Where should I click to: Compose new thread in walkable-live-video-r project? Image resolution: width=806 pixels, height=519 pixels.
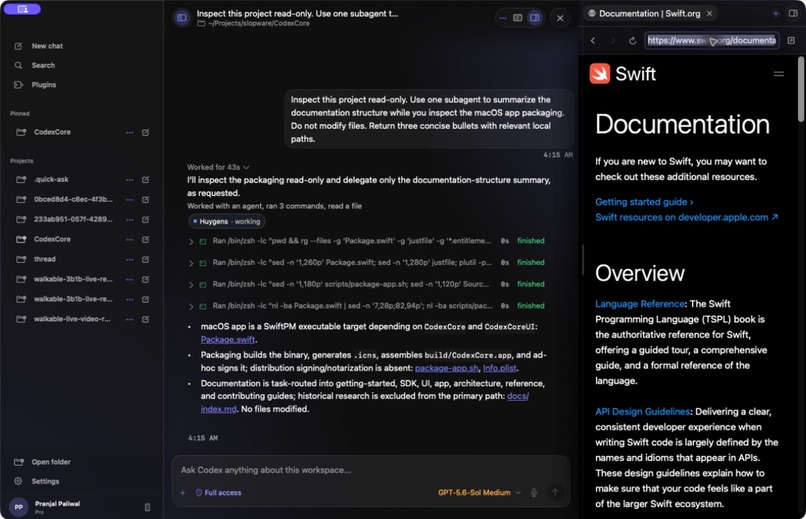pyautogui.click(x=145, y=320)
